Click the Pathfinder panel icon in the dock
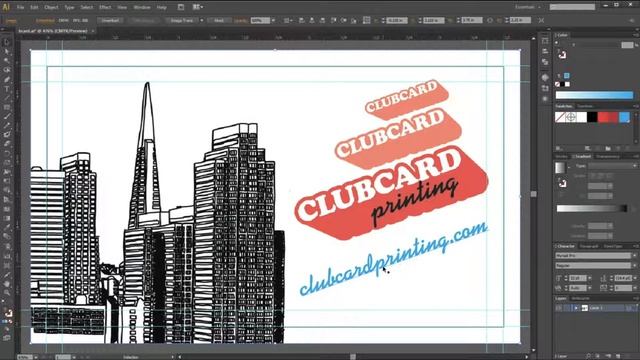 pos(545,62)
